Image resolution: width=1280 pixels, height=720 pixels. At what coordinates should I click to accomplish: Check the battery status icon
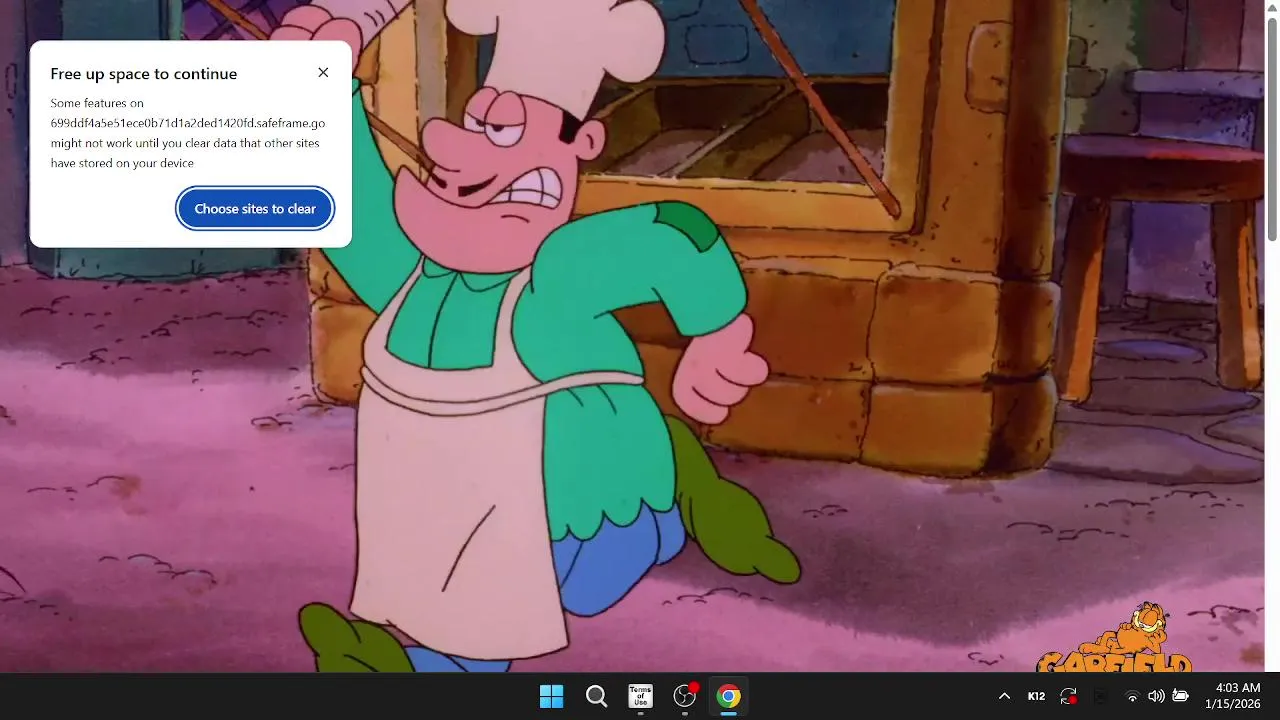(1181, 696)
